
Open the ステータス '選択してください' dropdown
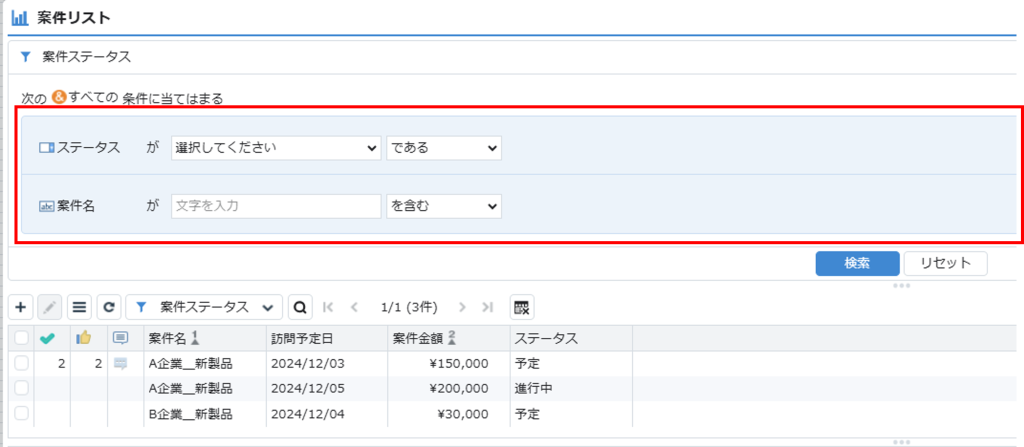[275, 147]
